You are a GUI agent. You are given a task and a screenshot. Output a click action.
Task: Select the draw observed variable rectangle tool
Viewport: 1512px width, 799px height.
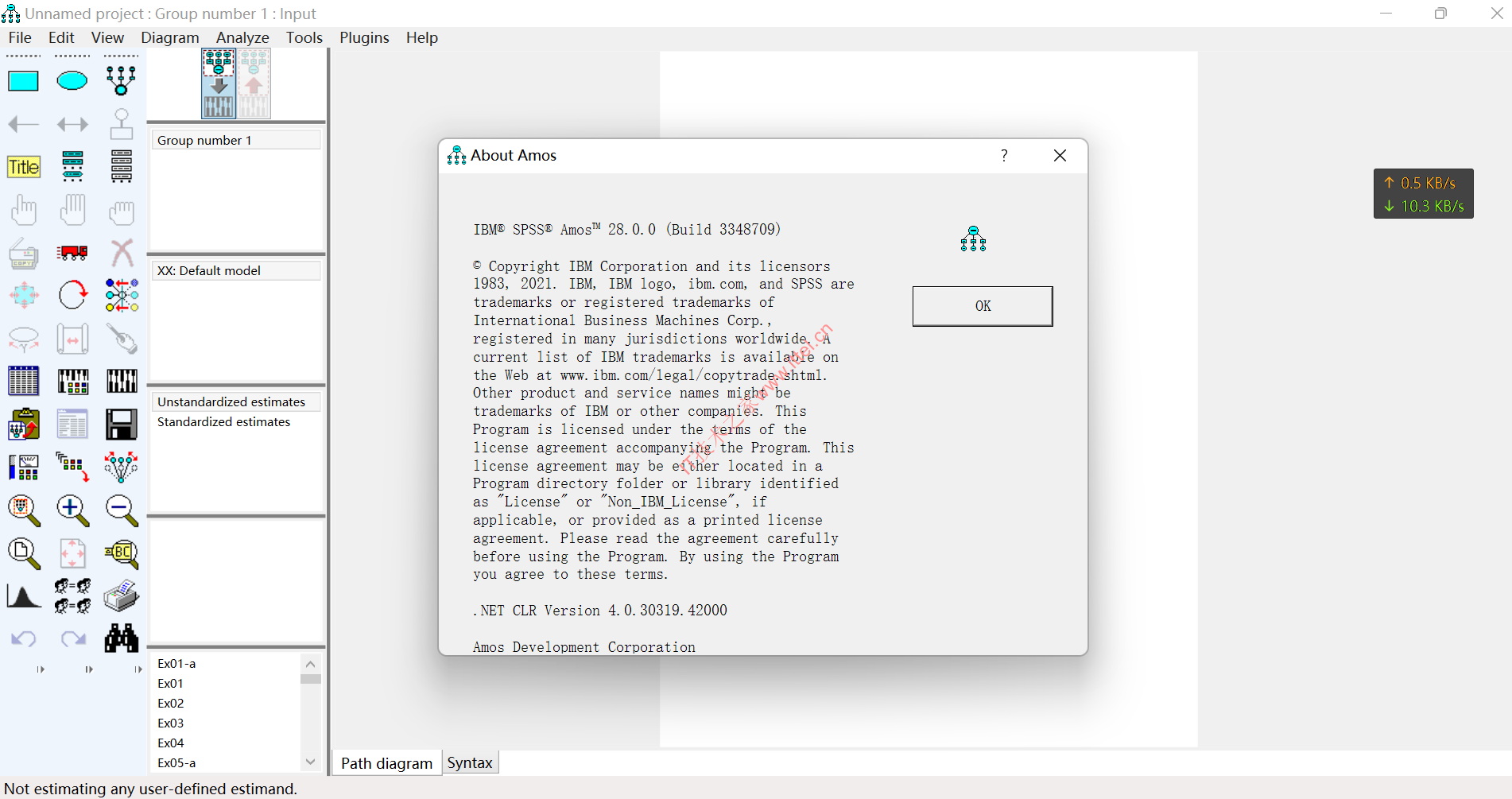[x=23, y=80]
